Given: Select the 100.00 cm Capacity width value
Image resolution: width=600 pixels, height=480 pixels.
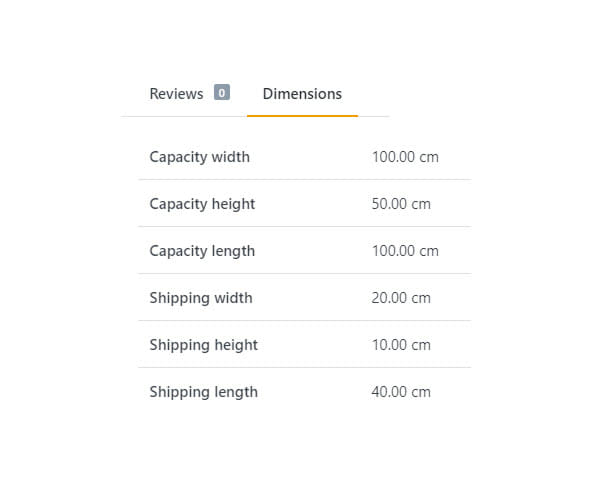Looking at the screenshot, I should (x=405, y=157).
